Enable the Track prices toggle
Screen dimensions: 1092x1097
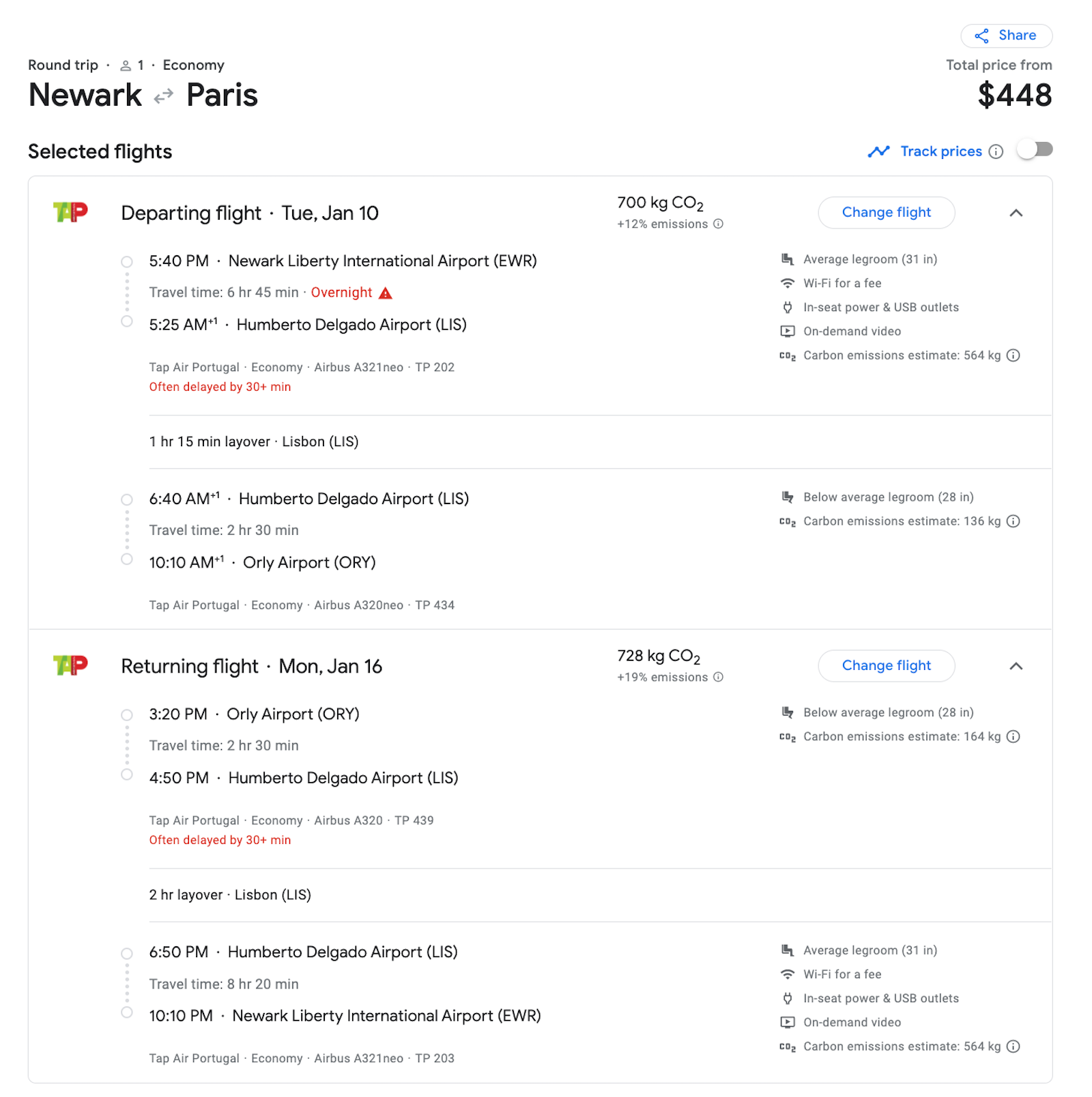(x=1035, y=149)
